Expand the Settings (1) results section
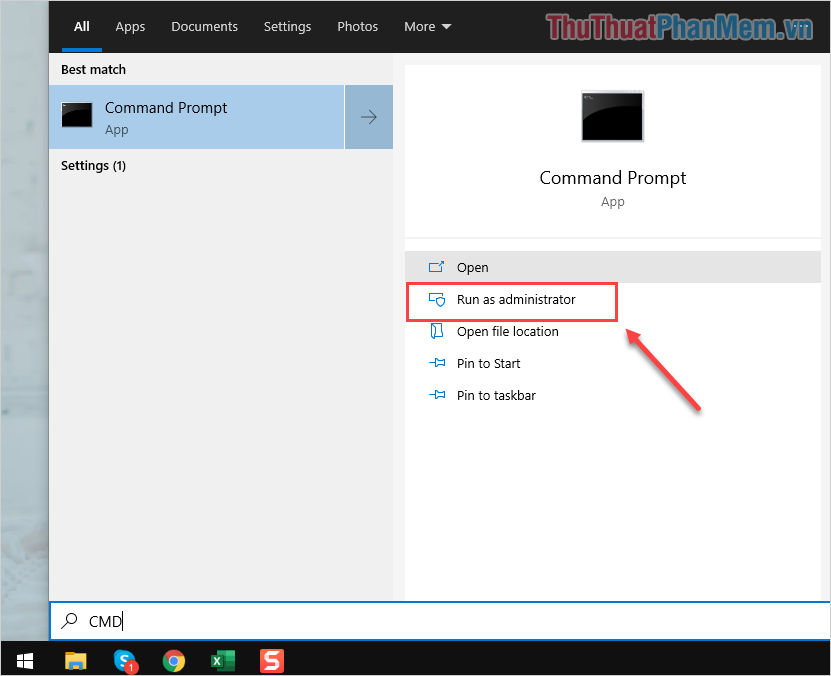This screenshot has width=831, height=676. click(x=93, y=165)
